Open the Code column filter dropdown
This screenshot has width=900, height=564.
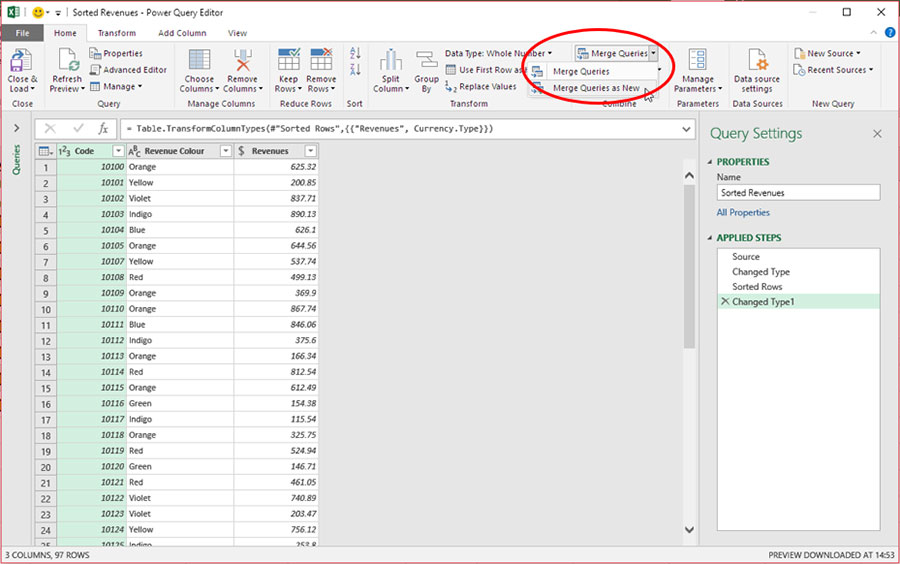tap(118, 151)
